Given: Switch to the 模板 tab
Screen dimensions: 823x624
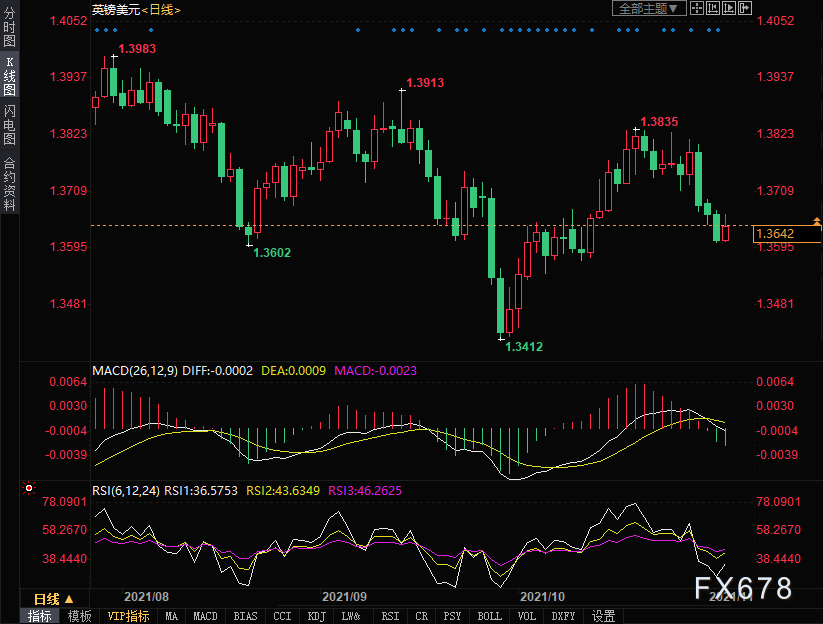Looking at the screenshot, I should (80, 616).
